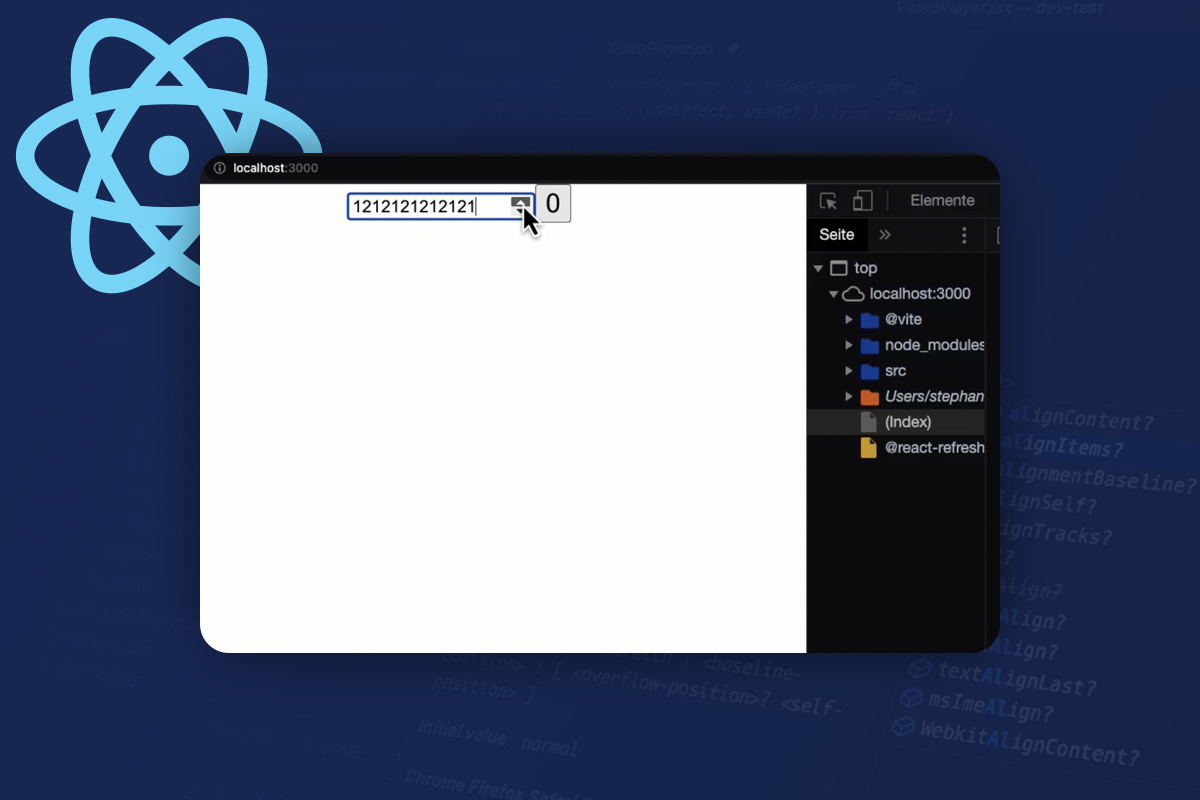Collapse the top frame node
The width and height of the screenshot is (1200, 800).
click(818, 268)
